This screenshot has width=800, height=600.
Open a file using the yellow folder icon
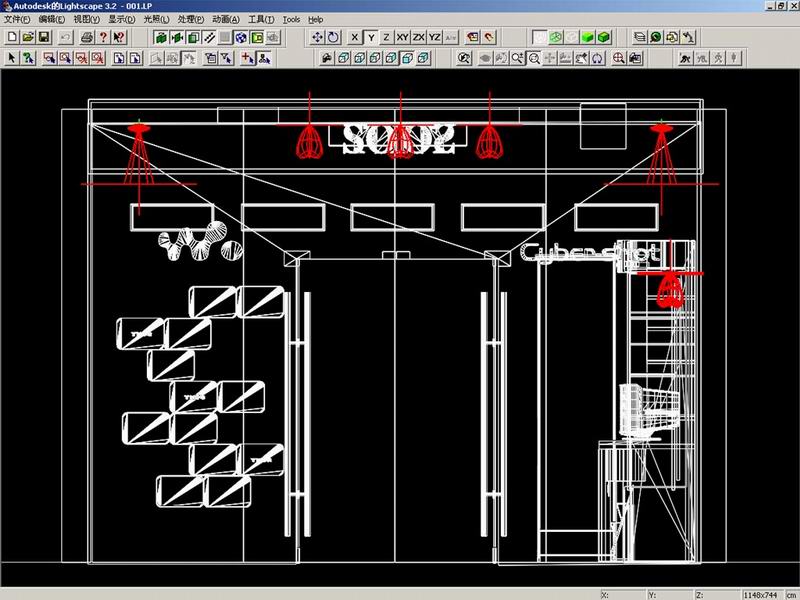(x=28, y=37)
